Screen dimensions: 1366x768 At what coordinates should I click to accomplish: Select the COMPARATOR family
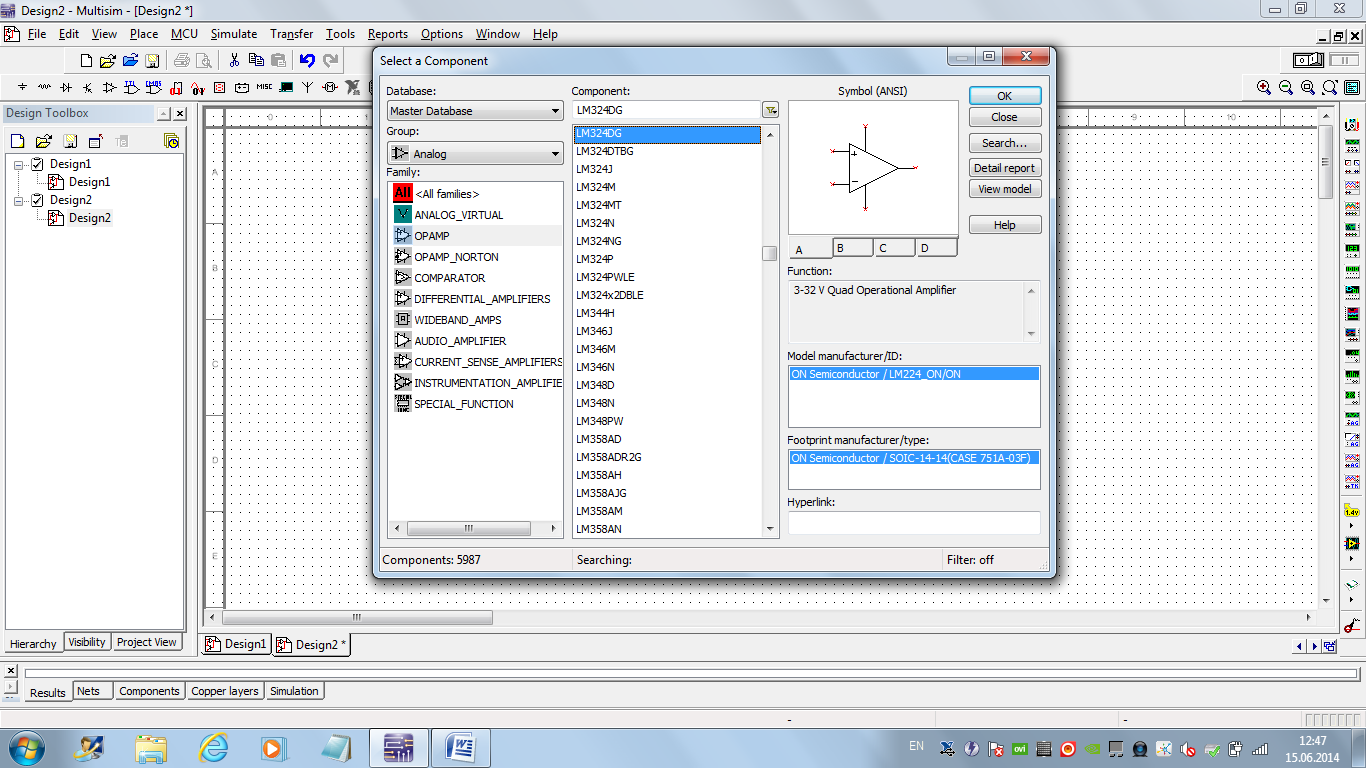point(476,278)
